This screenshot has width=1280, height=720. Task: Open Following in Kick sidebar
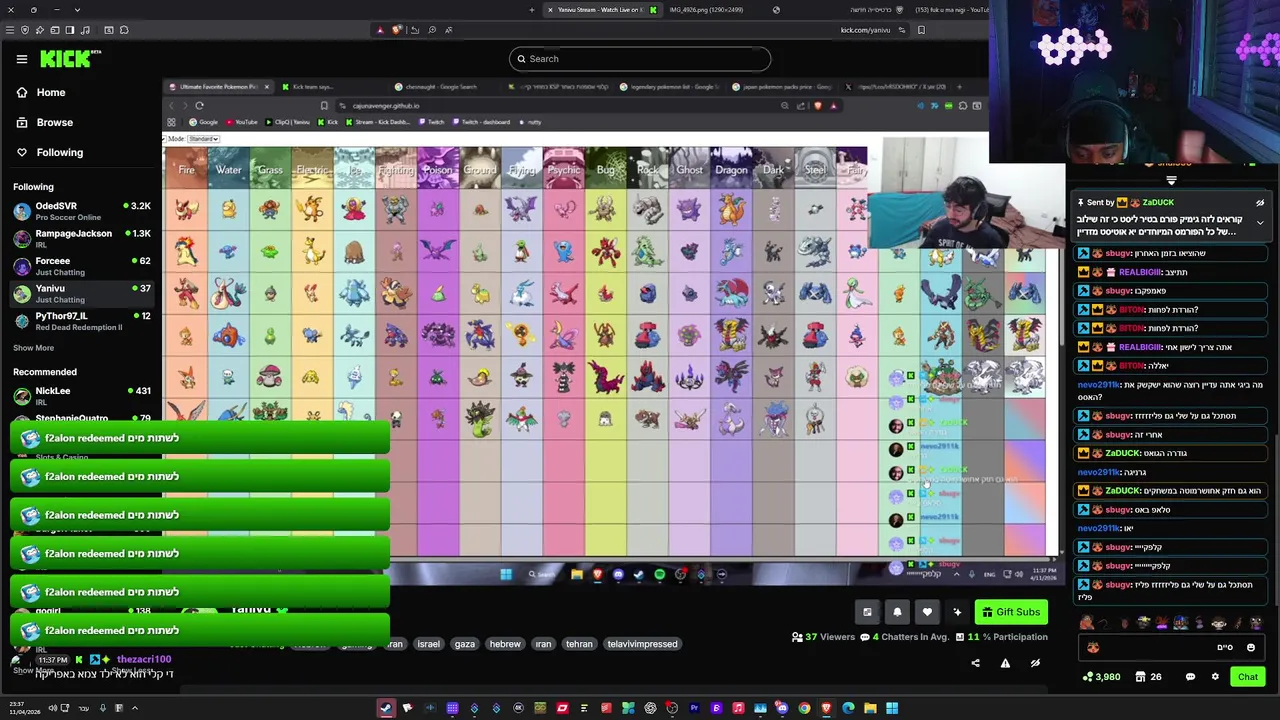pyautogui.click(x=59, y=152)
